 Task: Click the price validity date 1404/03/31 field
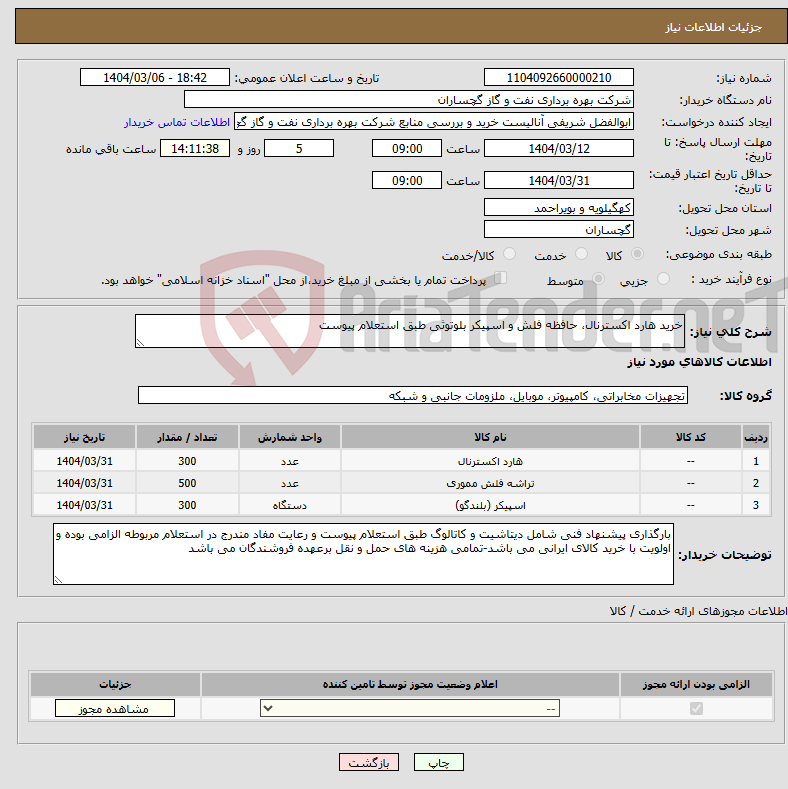(559, 180)
